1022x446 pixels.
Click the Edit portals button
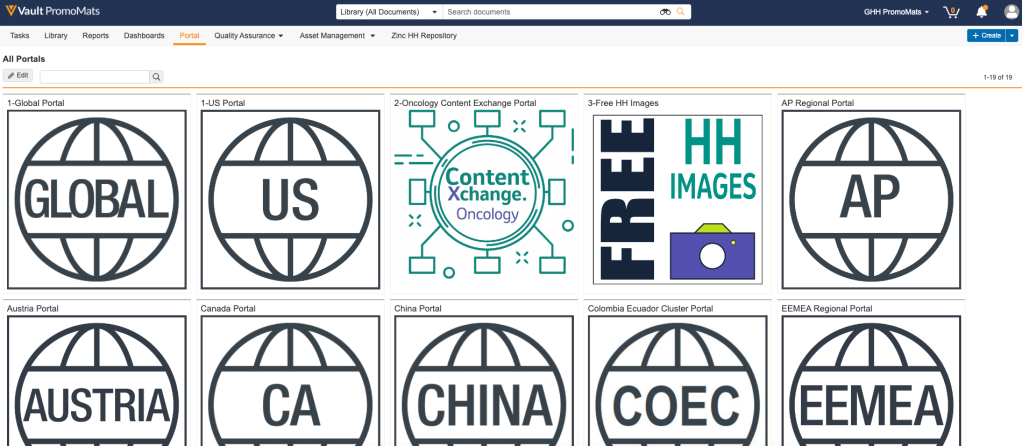pos(18,76)
